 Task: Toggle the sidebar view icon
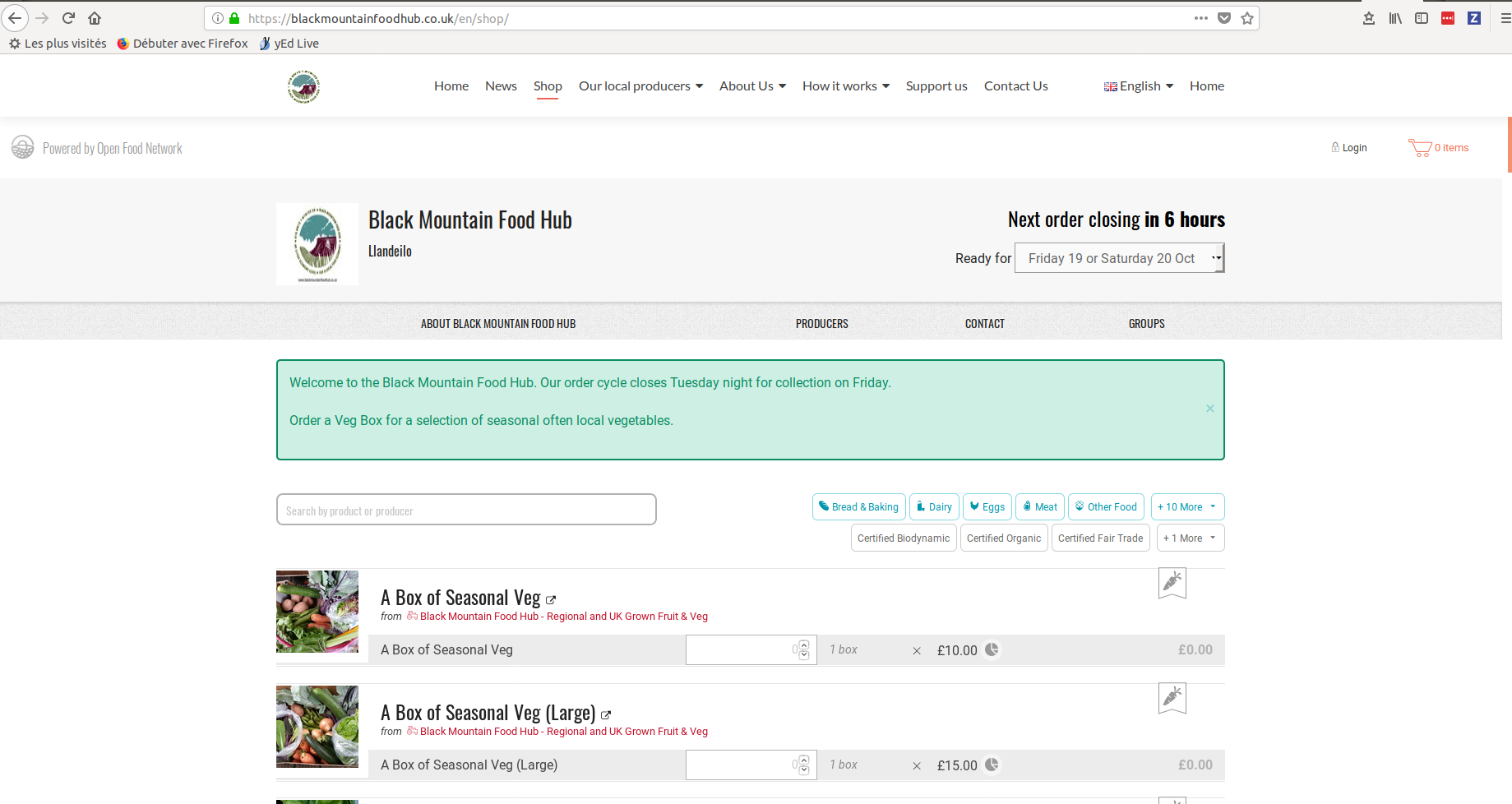coord(1422,18)
